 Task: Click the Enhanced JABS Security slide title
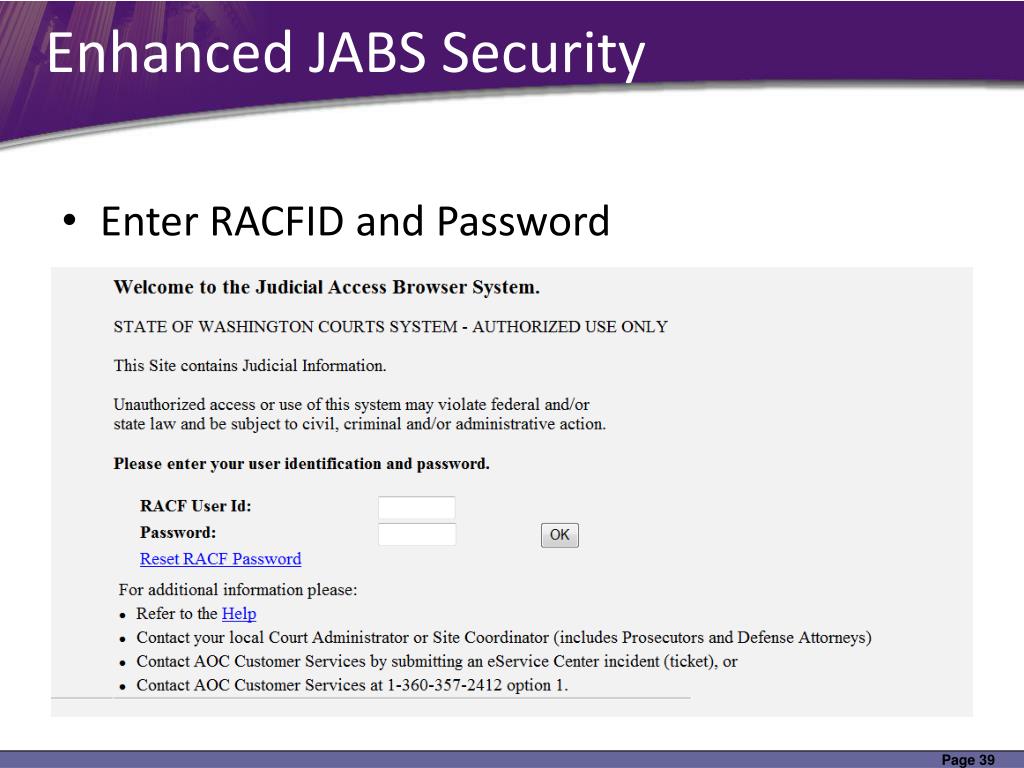(346, 54)
